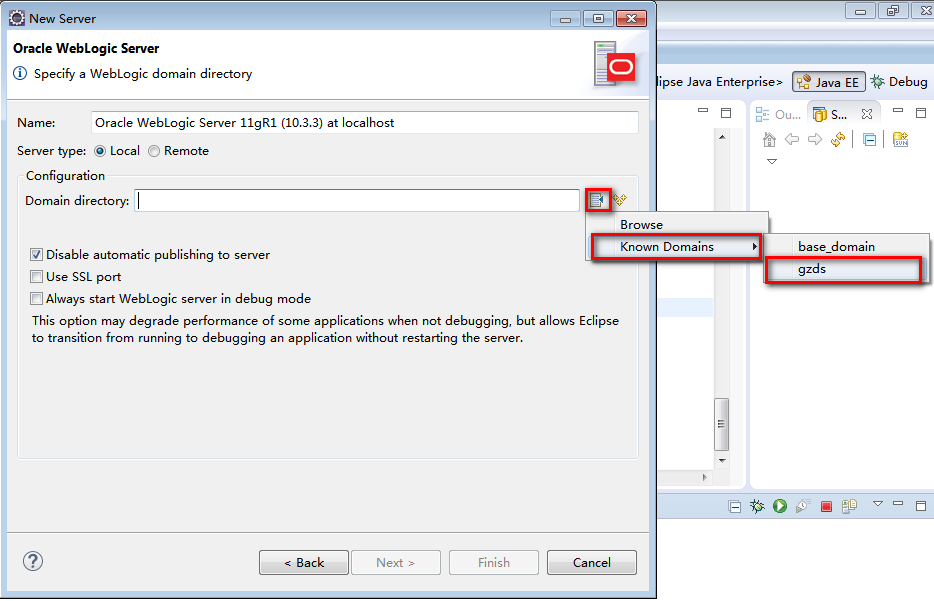This screenshot has height=601, width=934.
Task: Start the server with green play icon
Action: [780, 506]
